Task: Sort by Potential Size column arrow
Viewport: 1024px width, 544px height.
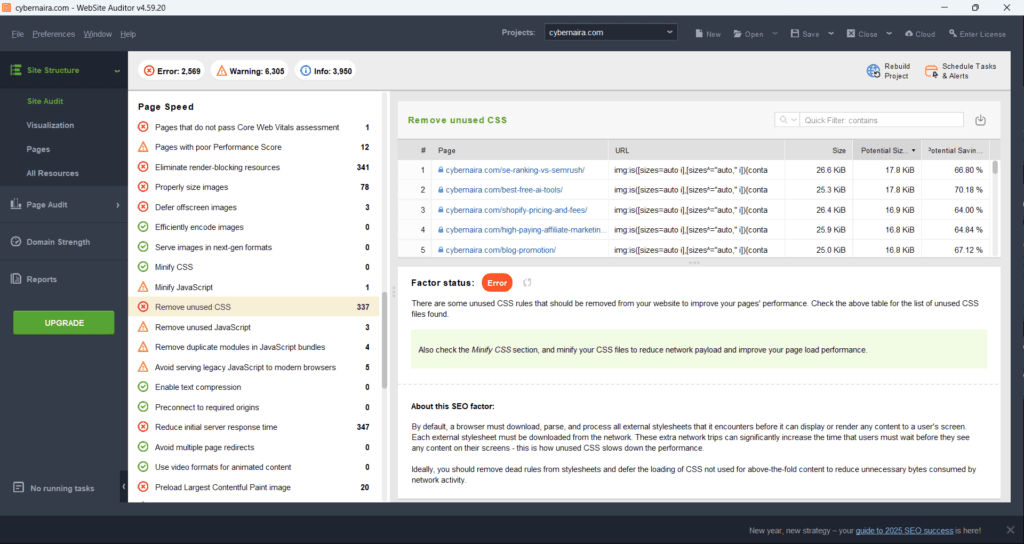Action: pyautogui.click(x=913, y=150)
